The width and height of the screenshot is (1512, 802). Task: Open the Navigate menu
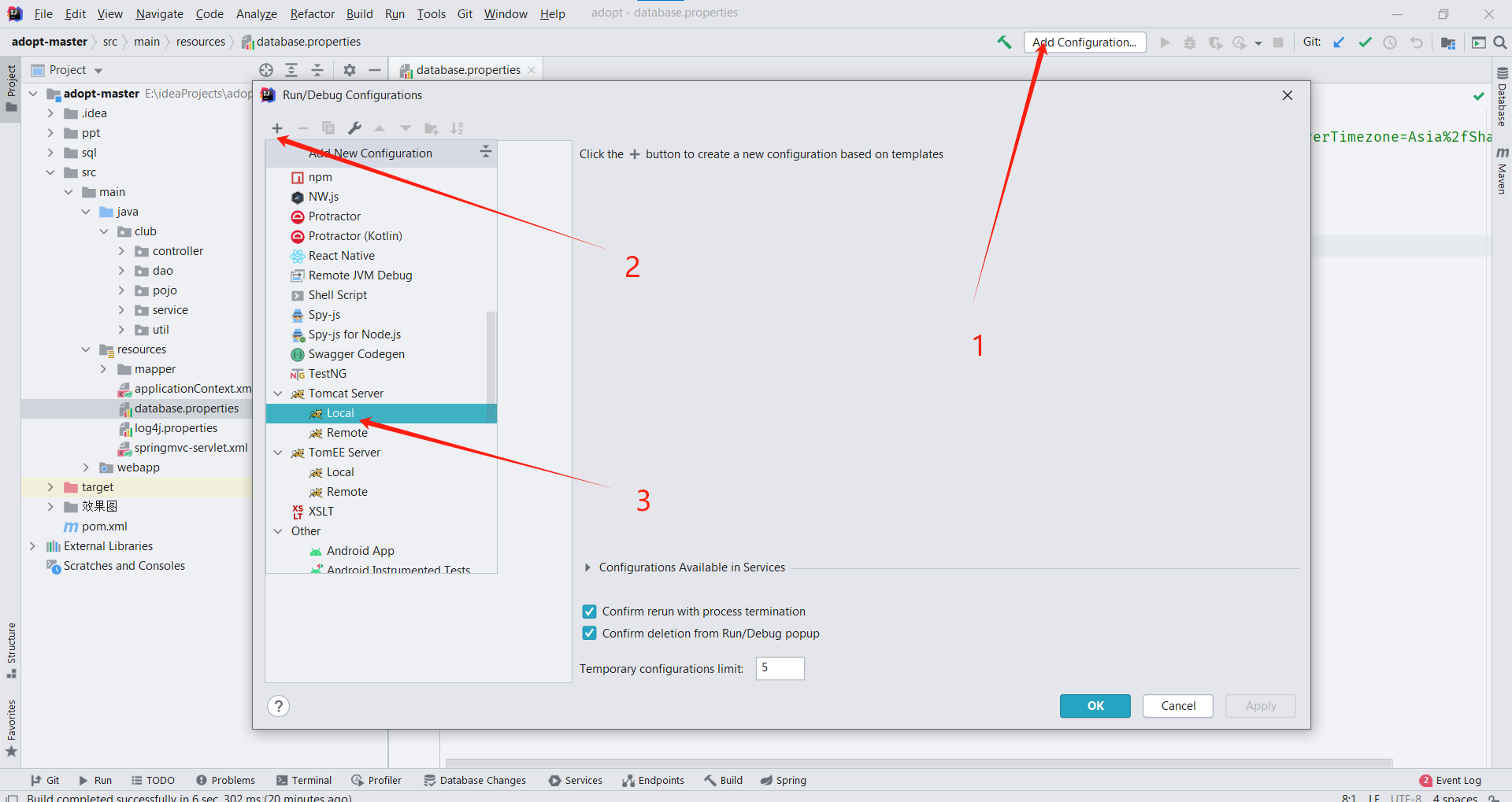tap(159, 14)
